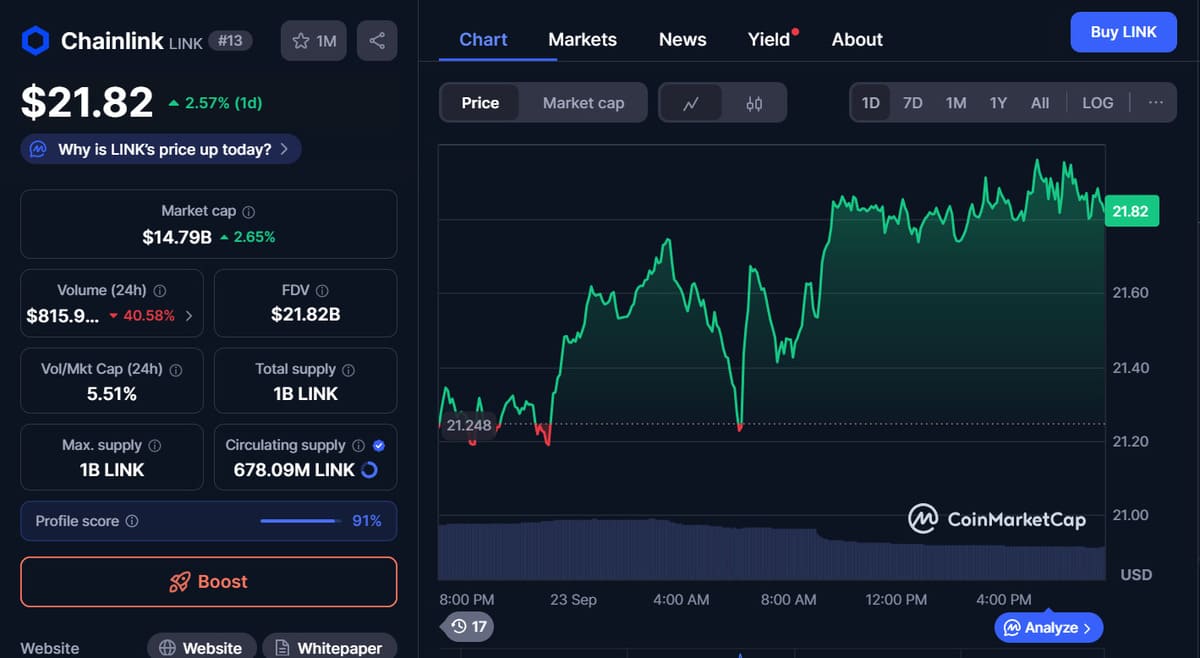Select the Market cap view toggle

click(x=583, y=103)
